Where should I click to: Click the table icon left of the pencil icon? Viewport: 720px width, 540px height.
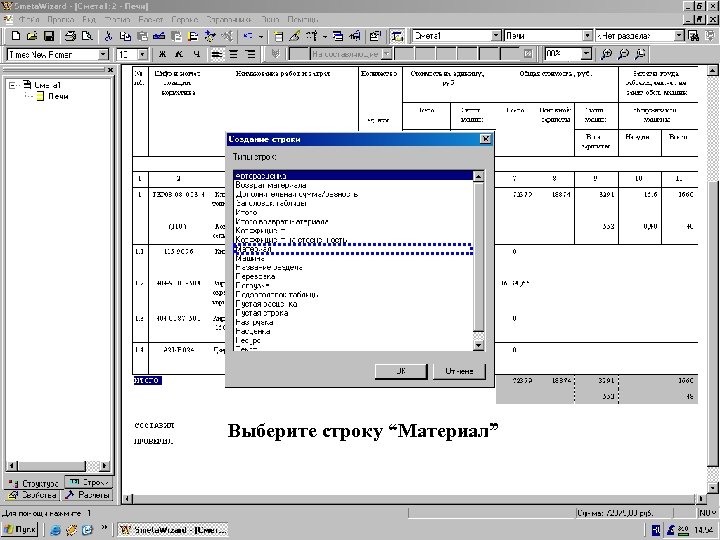pyautogui.click(x=278, y=36)
